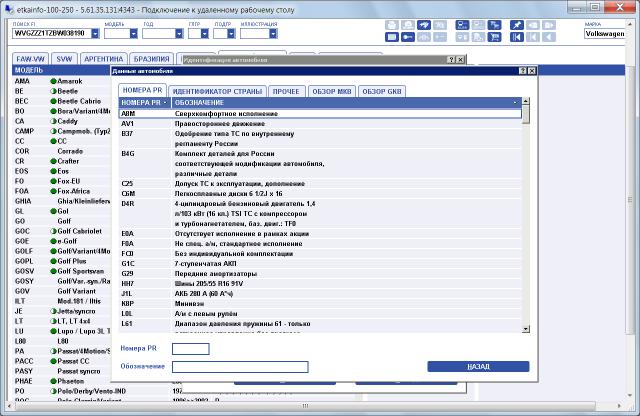The height and width of the screenshot is (416, 640).
Task: Click the pushpin toolbar icon
Action: click(x=517, y=25)
